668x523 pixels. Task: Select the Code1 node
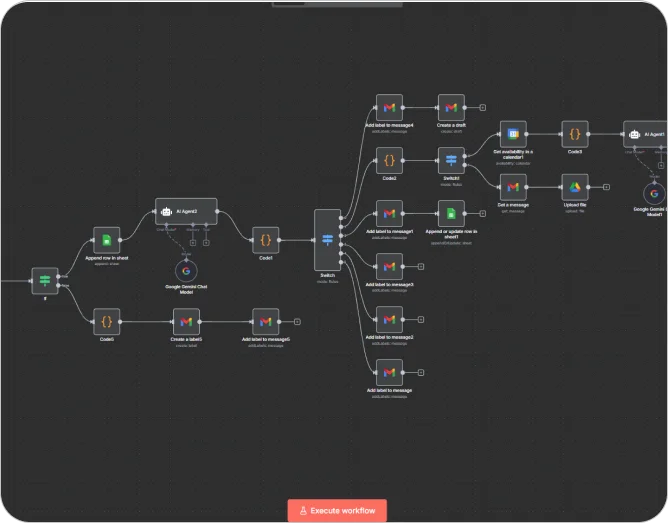(x=265, y=240)
